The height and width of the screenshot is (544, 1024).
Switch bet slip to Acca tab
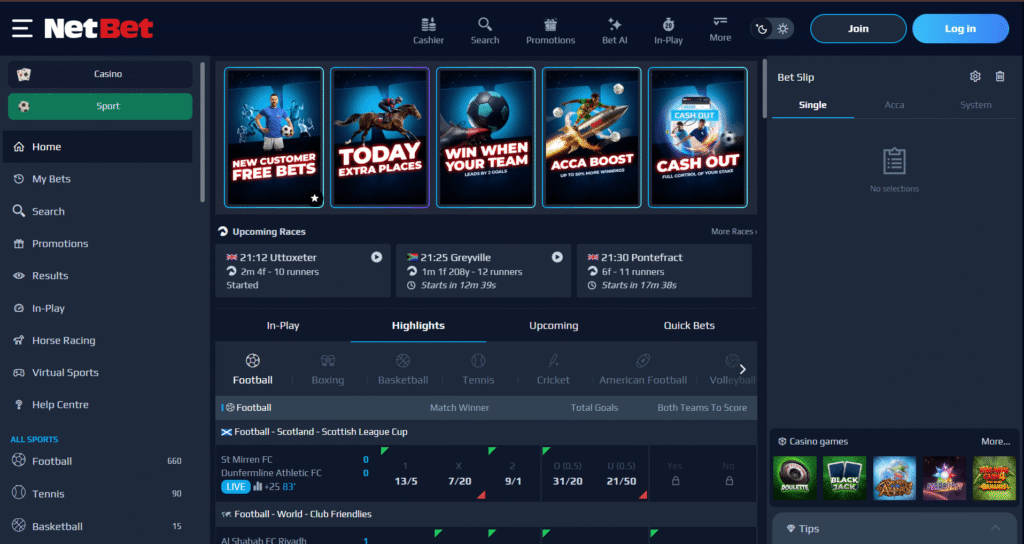894,104
